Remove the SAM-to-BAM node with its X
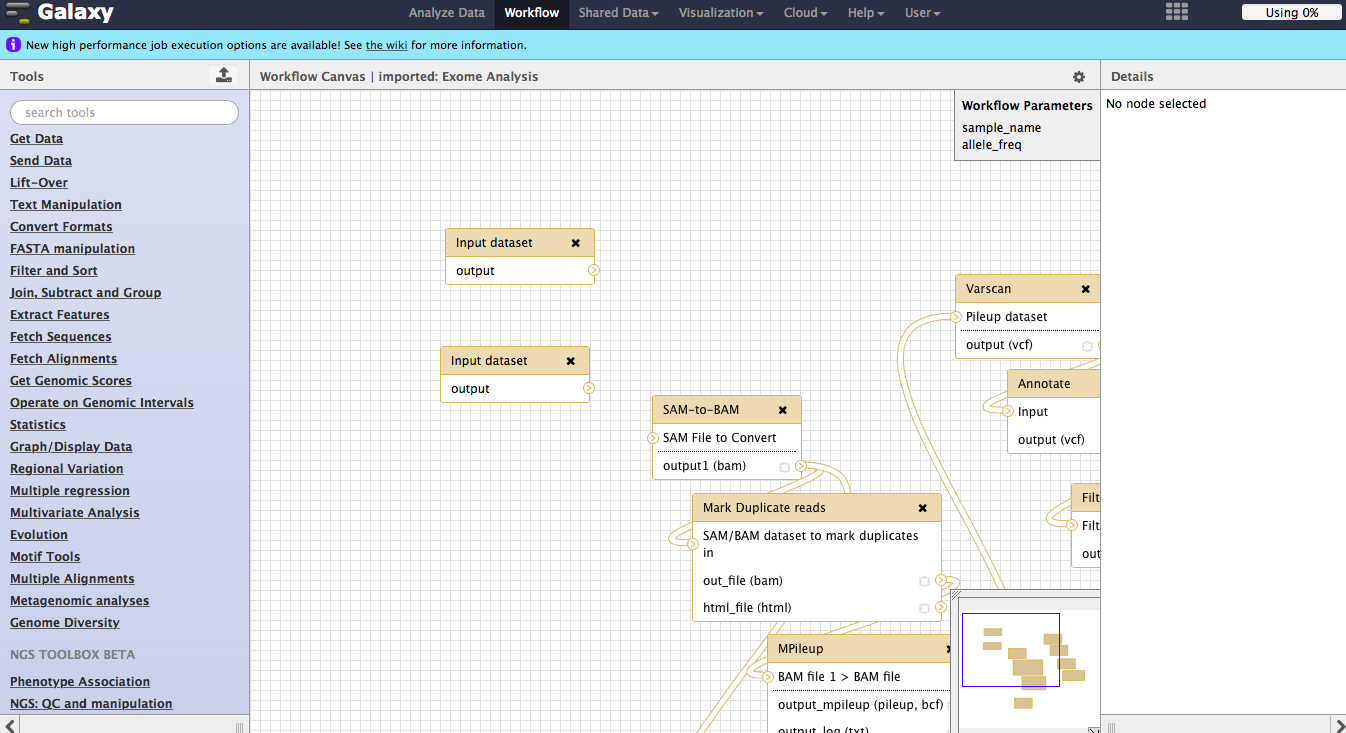This screenshot has height=733, width=1346. pos(783,410)
